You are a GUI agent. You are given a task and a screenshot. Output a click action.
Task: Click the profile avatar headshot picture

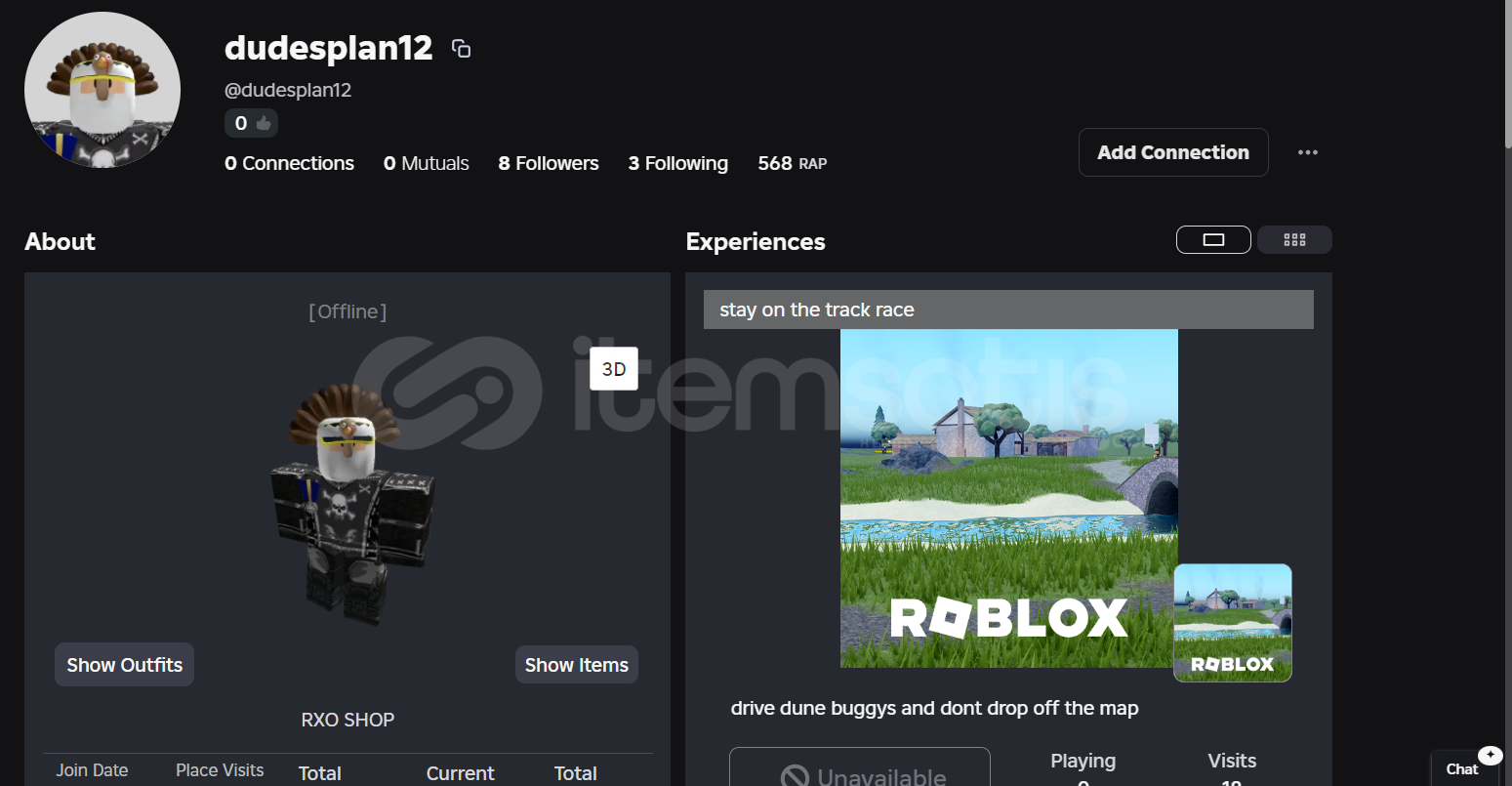tap(102, 90)
